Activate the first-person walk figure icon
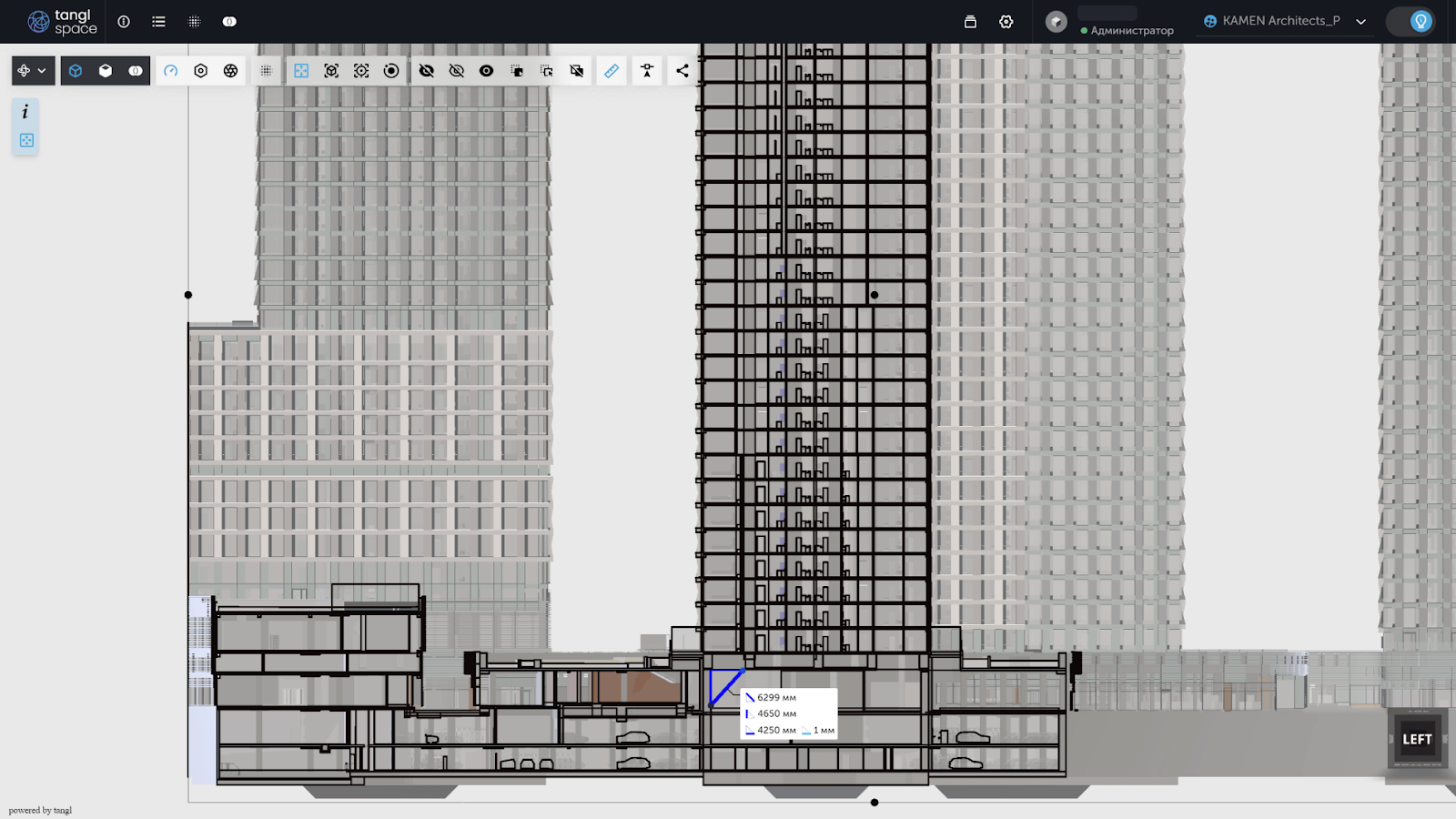 point(647,71)
